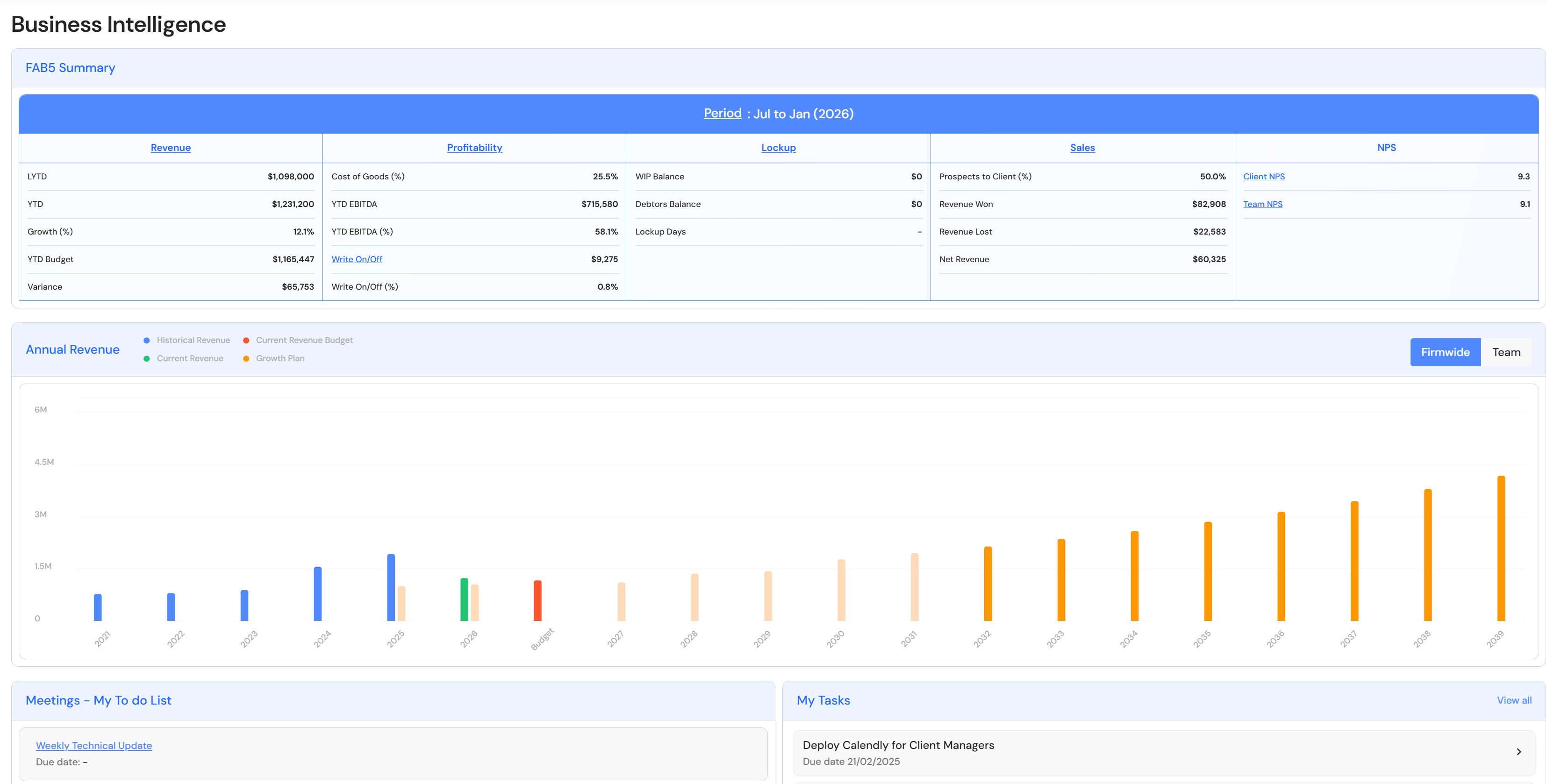The image size is (1547, 784).
Task: Click the red Budget bar in chart
Action: 537,600
